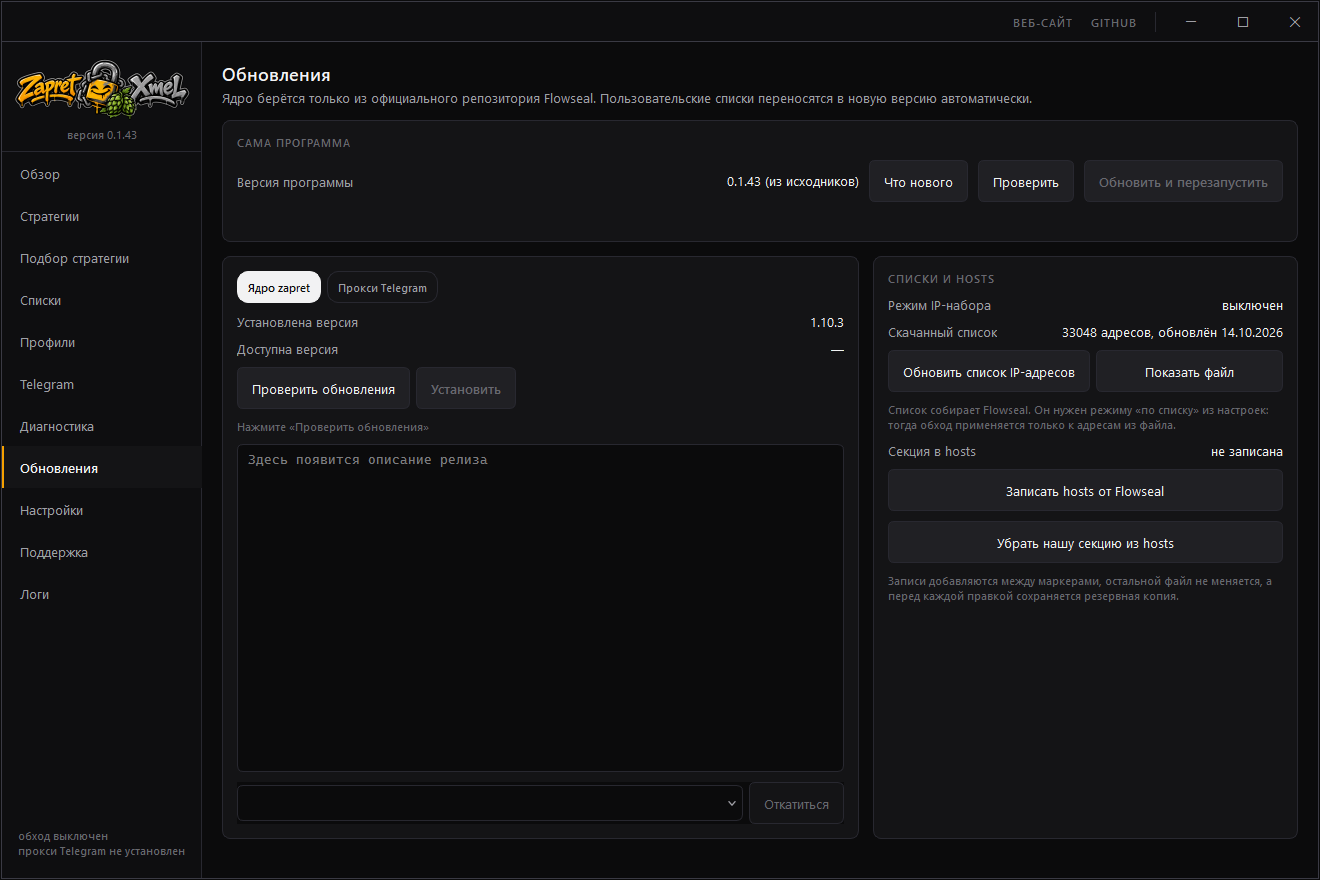Open Настройки in the sidebar
Image resolution: width=1320 pixels, height=880 pixels.
(x=101, y=510)
